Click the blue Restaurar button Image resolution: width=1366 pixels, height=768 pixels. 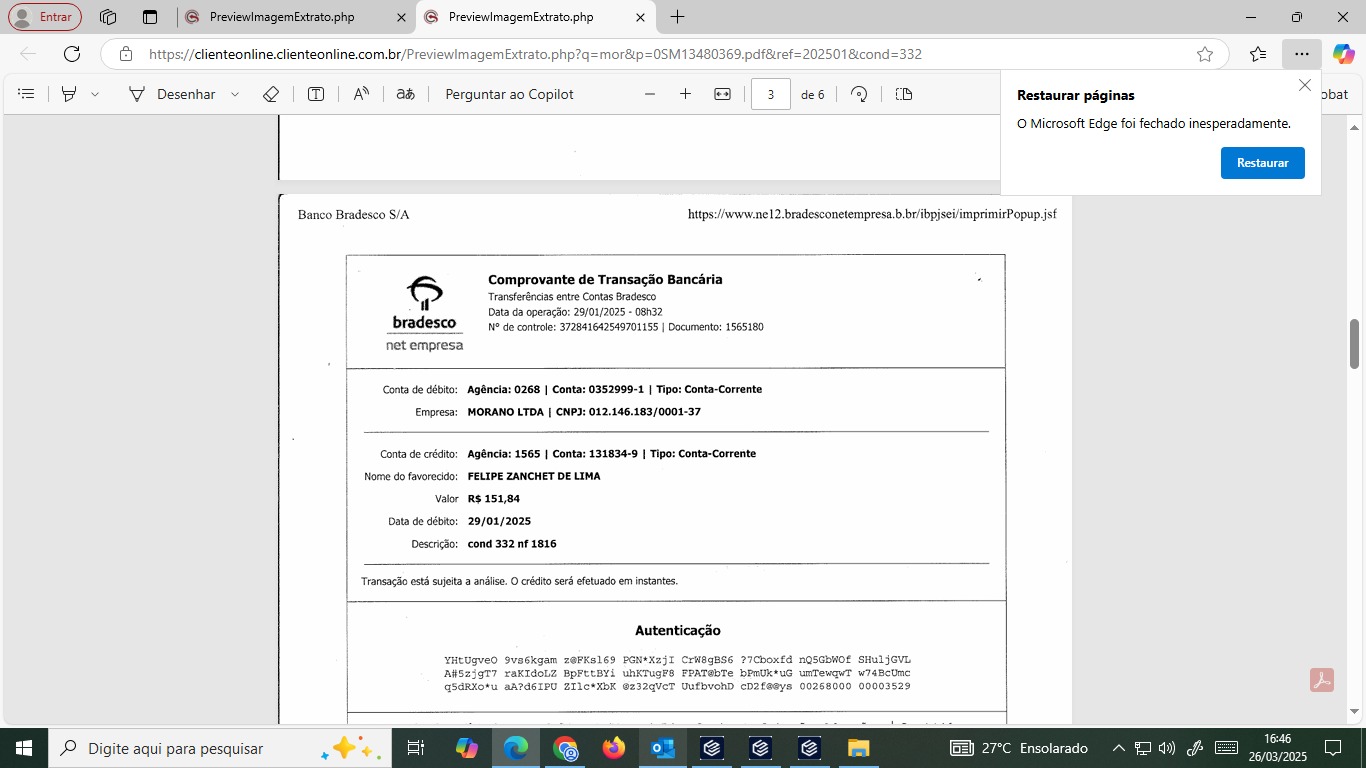(1262, 163)
